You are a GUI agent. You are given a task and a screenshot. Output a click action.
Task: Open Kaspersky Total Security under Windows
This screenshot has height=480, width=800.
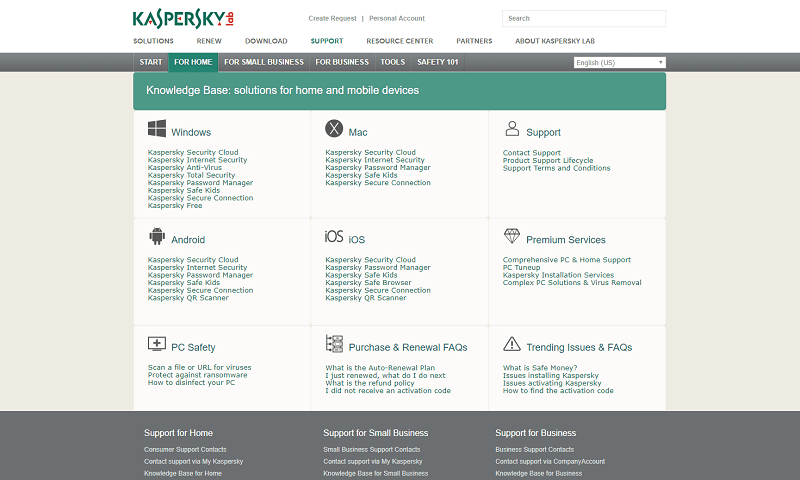[191, 175]
